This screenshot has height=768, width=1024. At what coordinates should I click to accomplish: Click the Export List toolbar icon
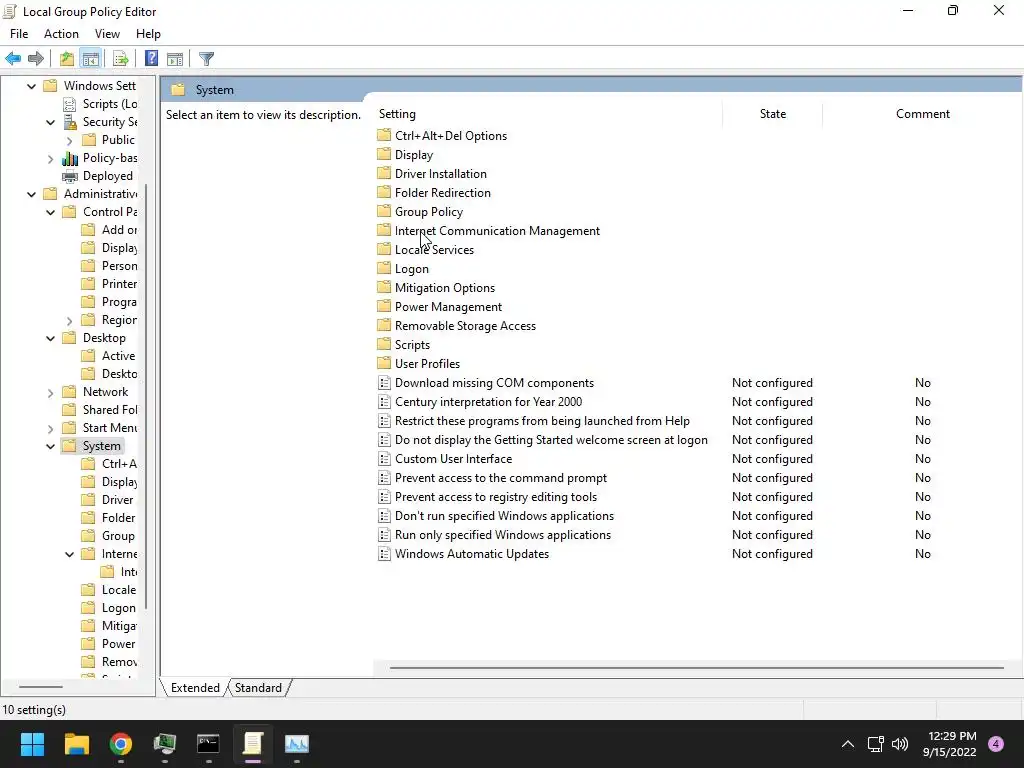point(121,59)
